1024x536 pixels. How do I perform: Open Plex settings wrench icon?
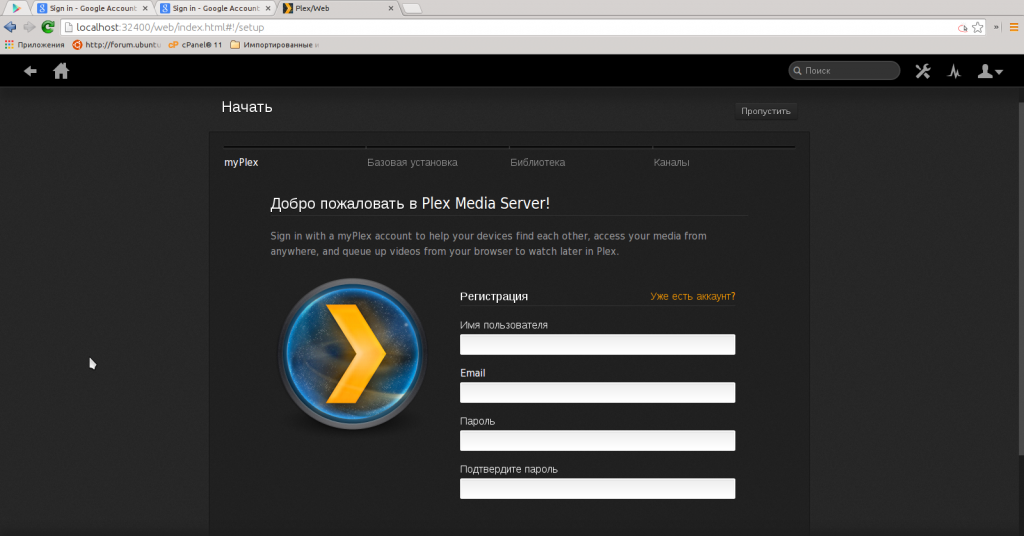tap(923, 71)
